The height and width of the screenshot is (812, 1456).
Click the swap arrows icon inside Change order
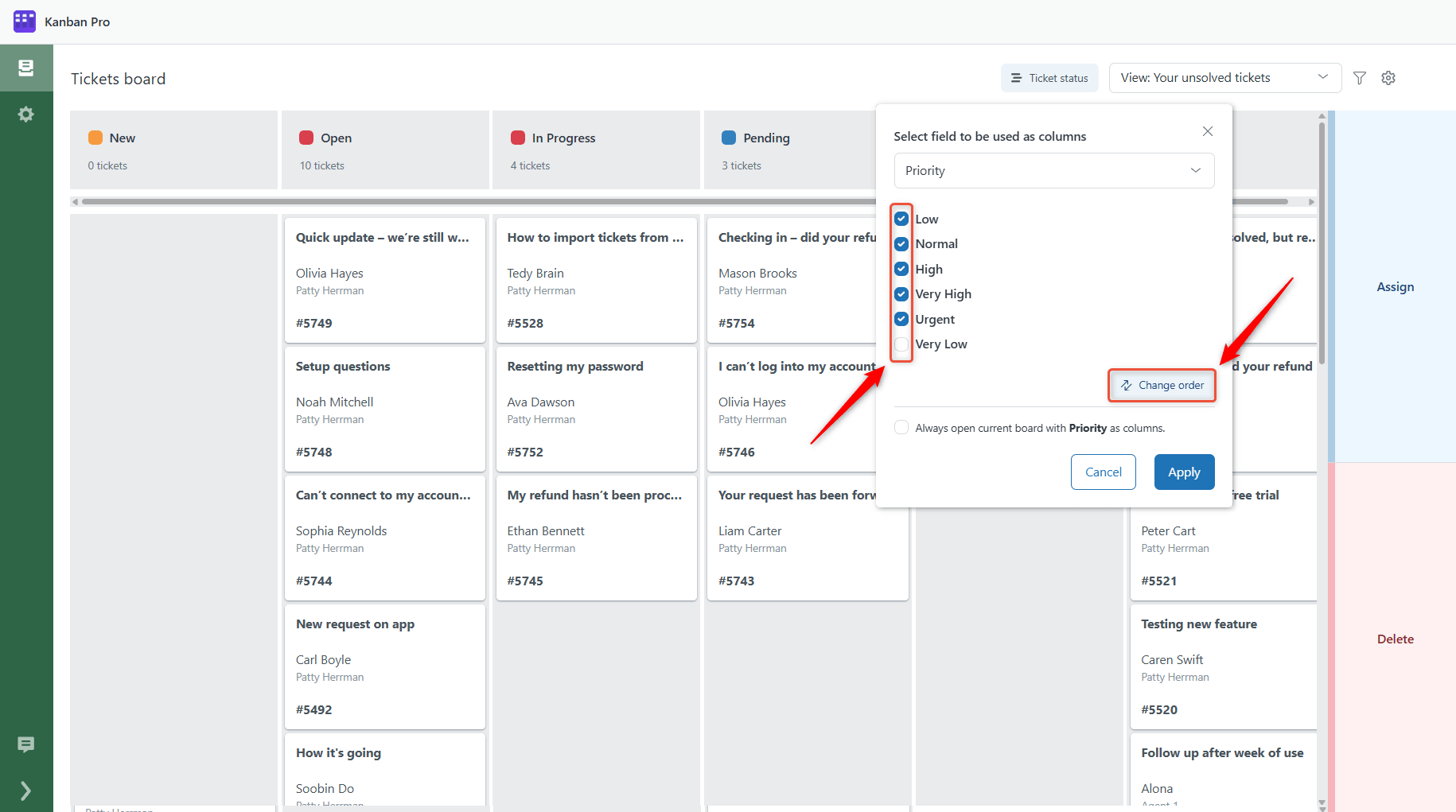click(x=1125, y=385)
